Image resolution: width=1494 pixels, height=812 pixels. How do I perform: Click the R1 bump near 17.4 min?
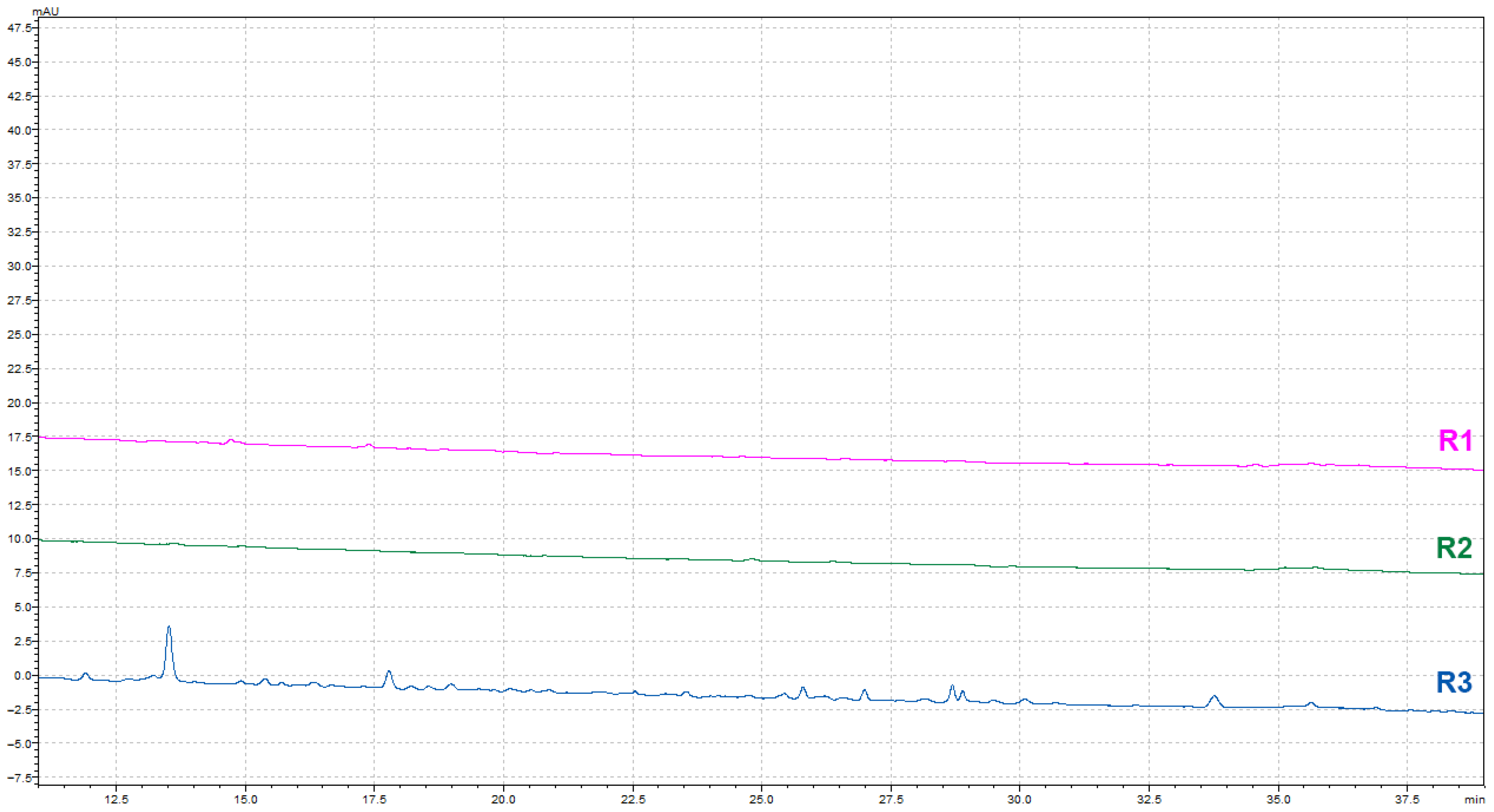point(368,445)
